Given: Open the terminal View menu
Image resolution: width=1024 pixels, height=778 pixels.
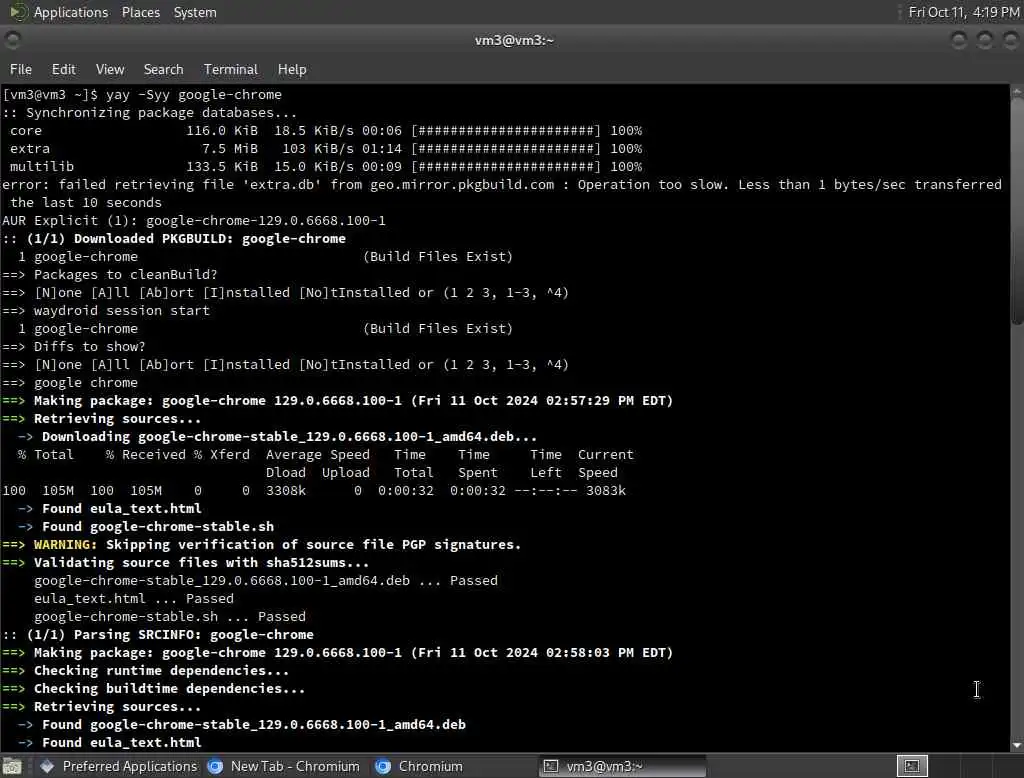Looking at the screenshot, I should click(x=110, y=69).
